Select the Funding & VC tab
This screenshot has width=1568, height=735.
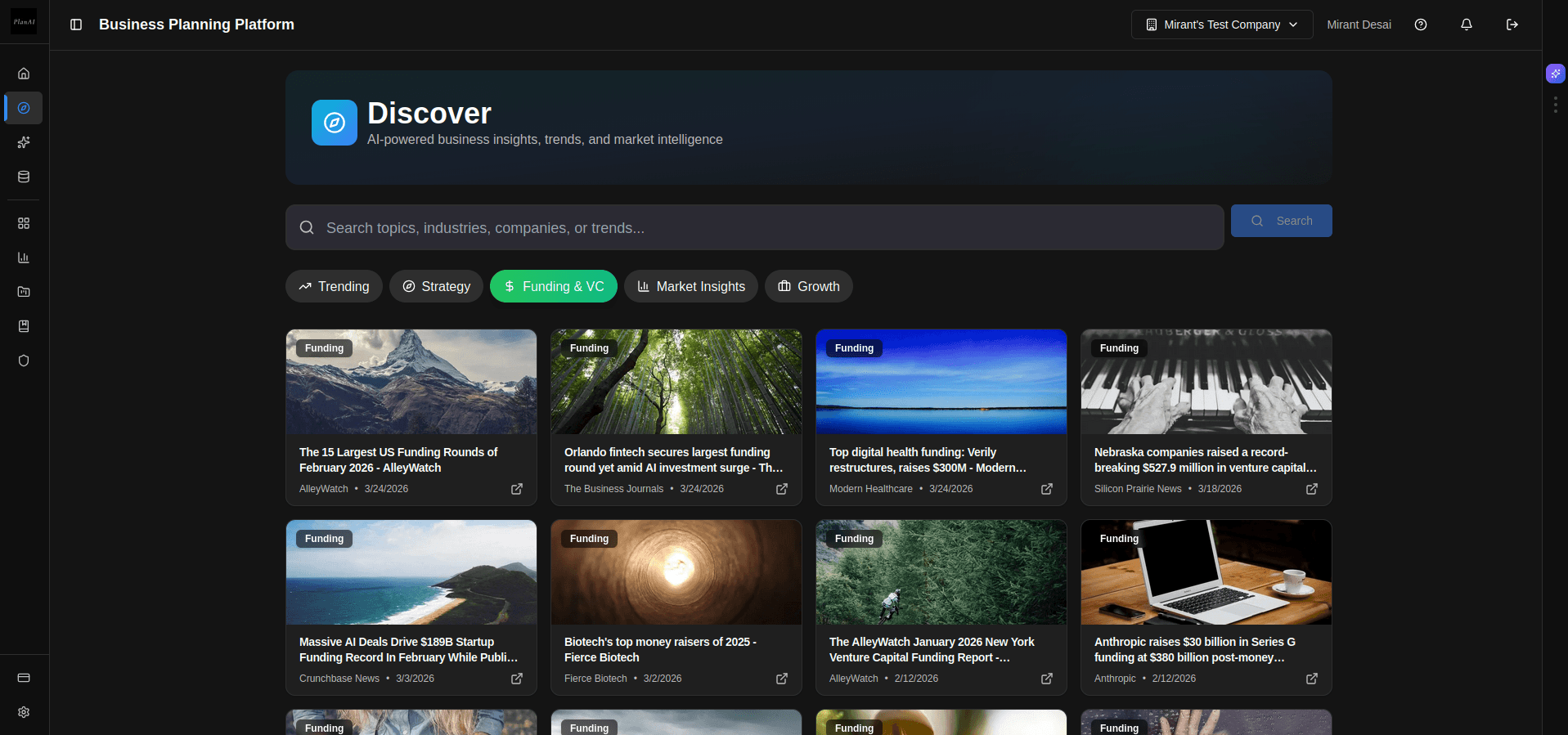click(554, 286)
